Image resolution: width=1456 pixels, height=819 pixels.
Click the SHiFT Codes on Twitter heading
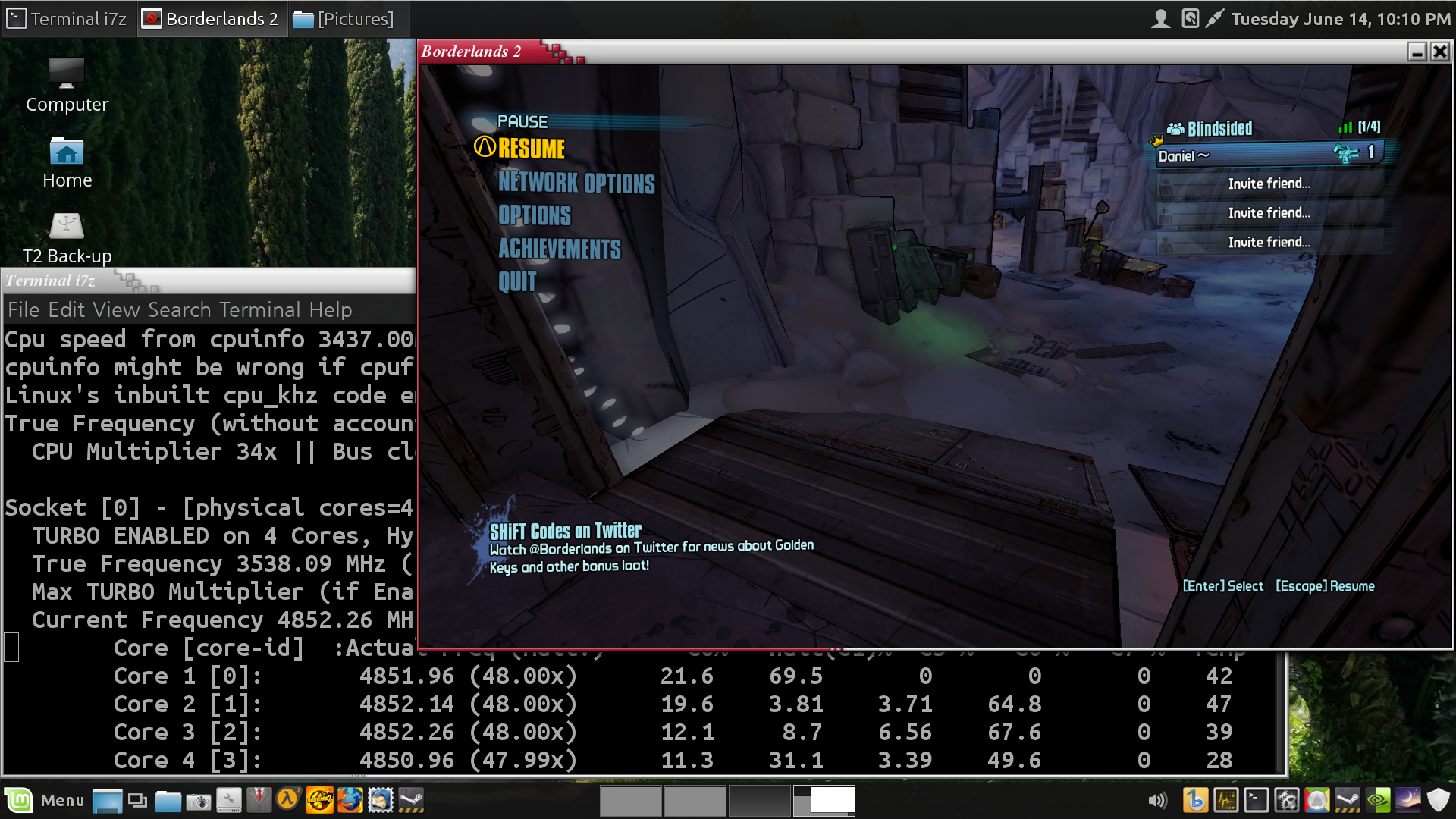[x=566, y=531]
